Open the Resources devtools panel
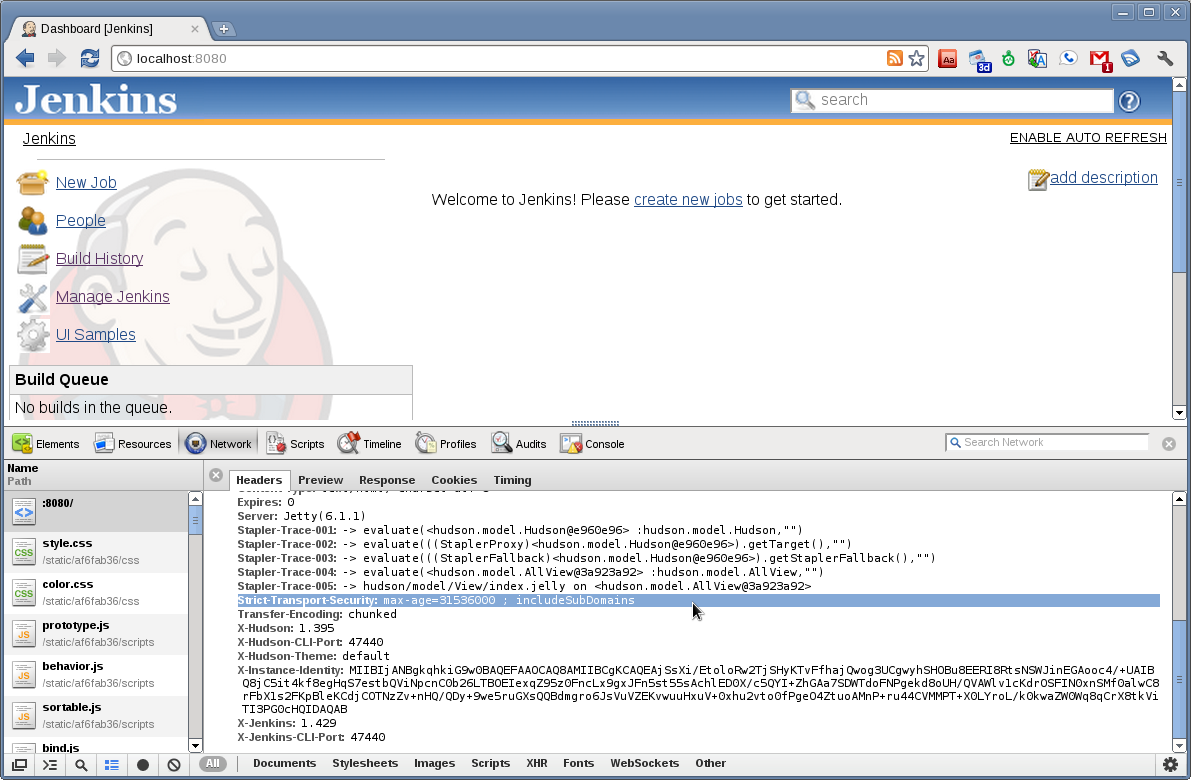Image resolution: width=1191 pixels, height=780 pixels. [x=132, y=444]
